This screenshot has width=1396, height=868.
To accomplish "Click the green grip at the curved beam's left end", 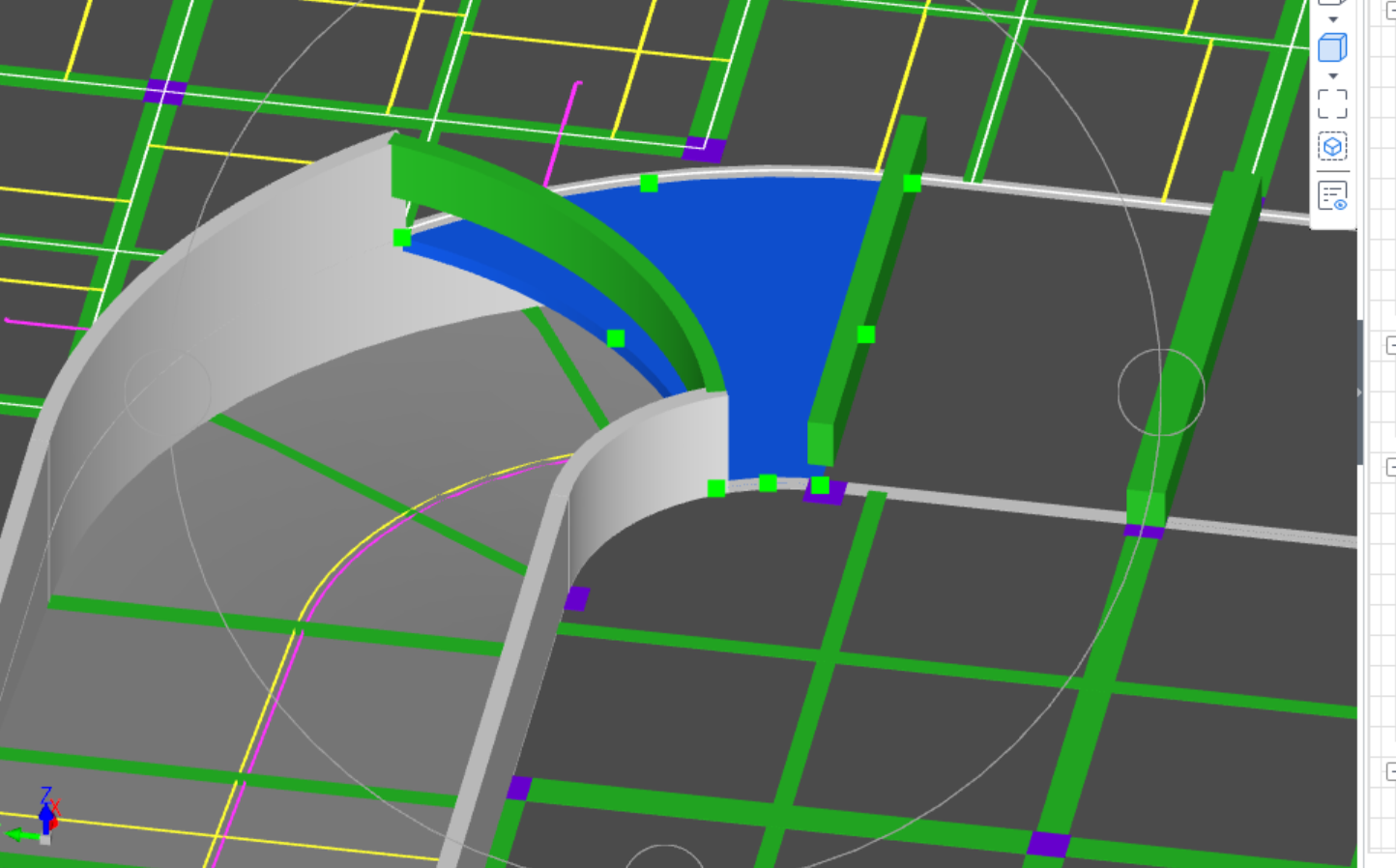I will coord(402,237).
